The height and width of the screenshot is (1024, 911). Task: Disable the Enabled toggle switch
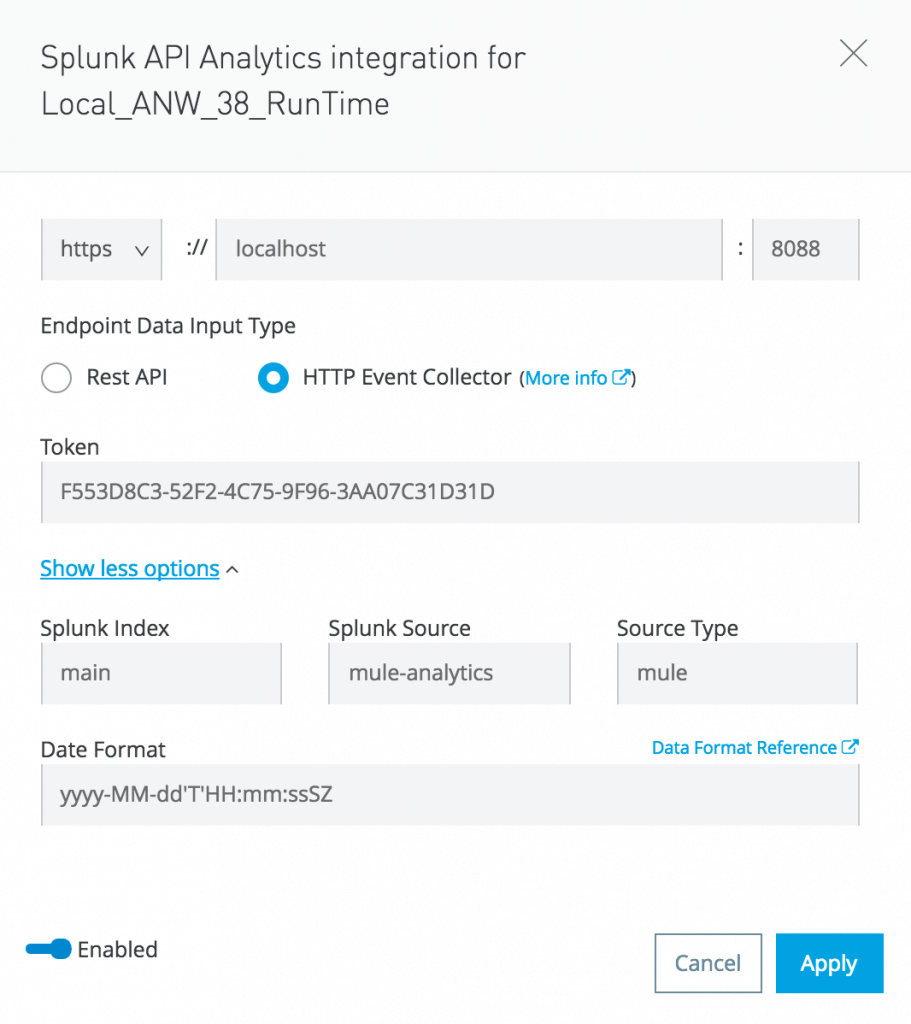tap(50, 950)
